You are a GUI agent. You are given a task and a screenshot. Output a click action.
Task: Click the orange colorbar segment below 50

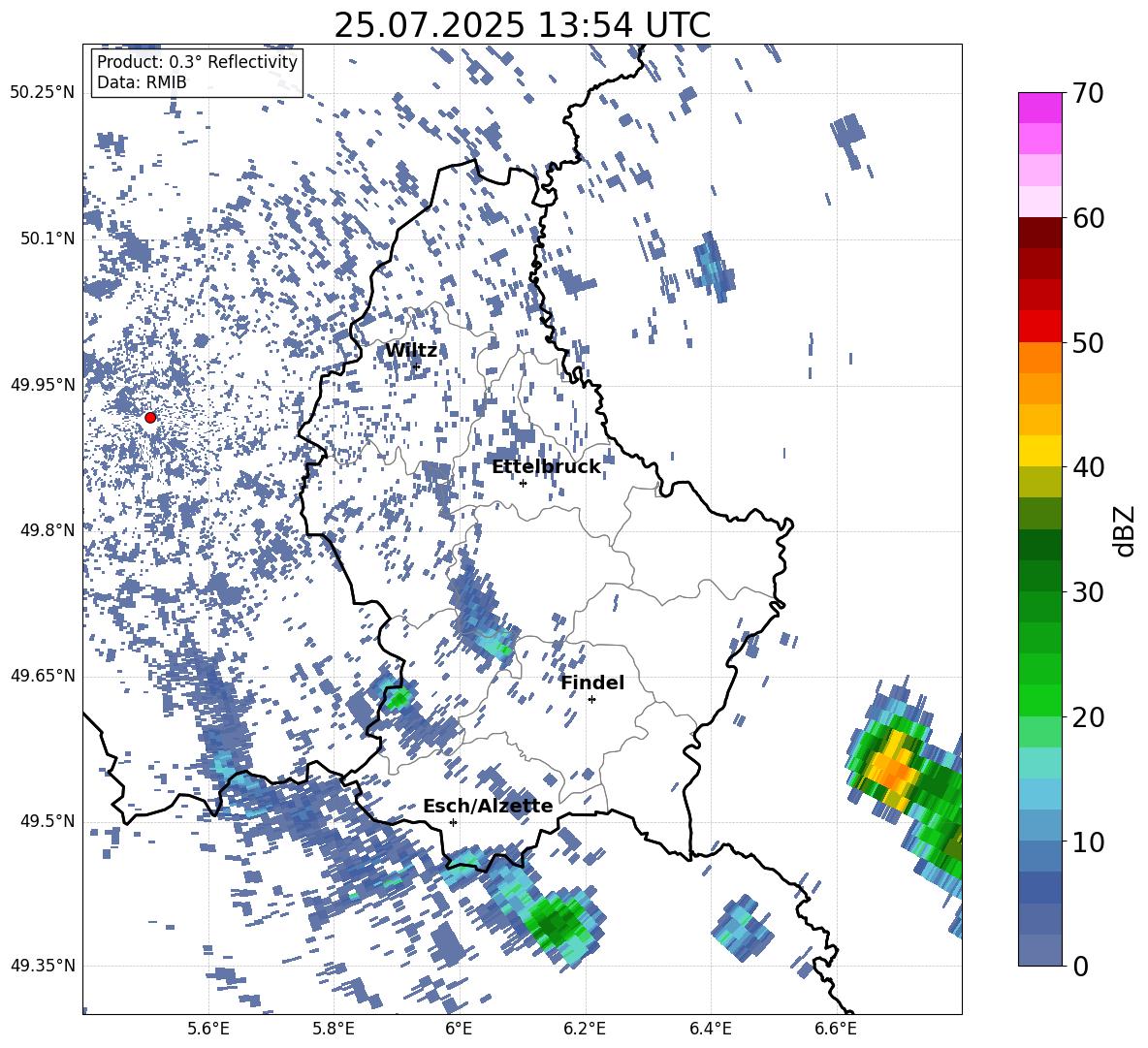(1040, 358)
